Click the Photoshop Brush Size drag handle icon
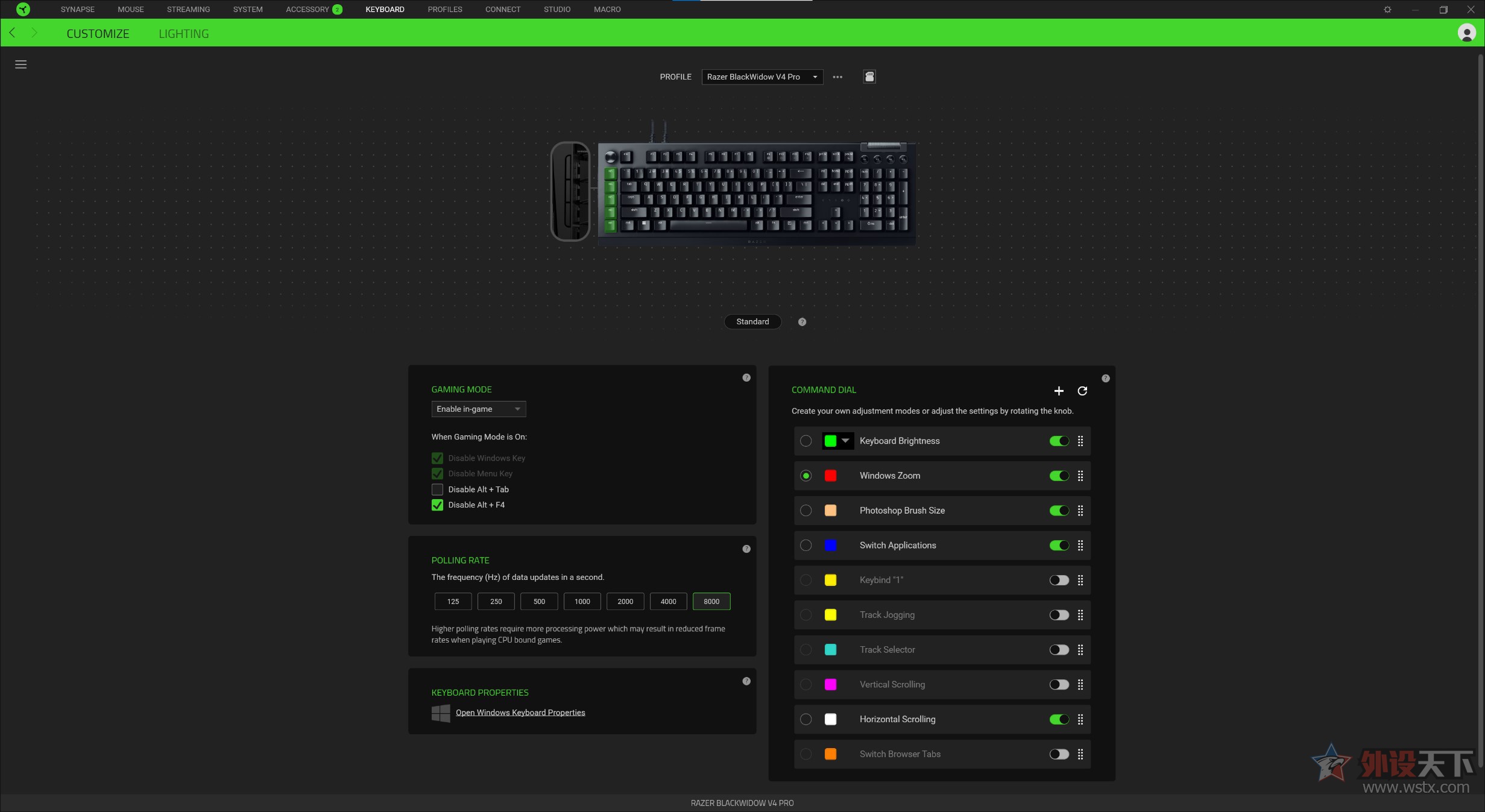The width and height of the screenshot is (1485, 812). pyautogui.click(x=1080, y=510)
